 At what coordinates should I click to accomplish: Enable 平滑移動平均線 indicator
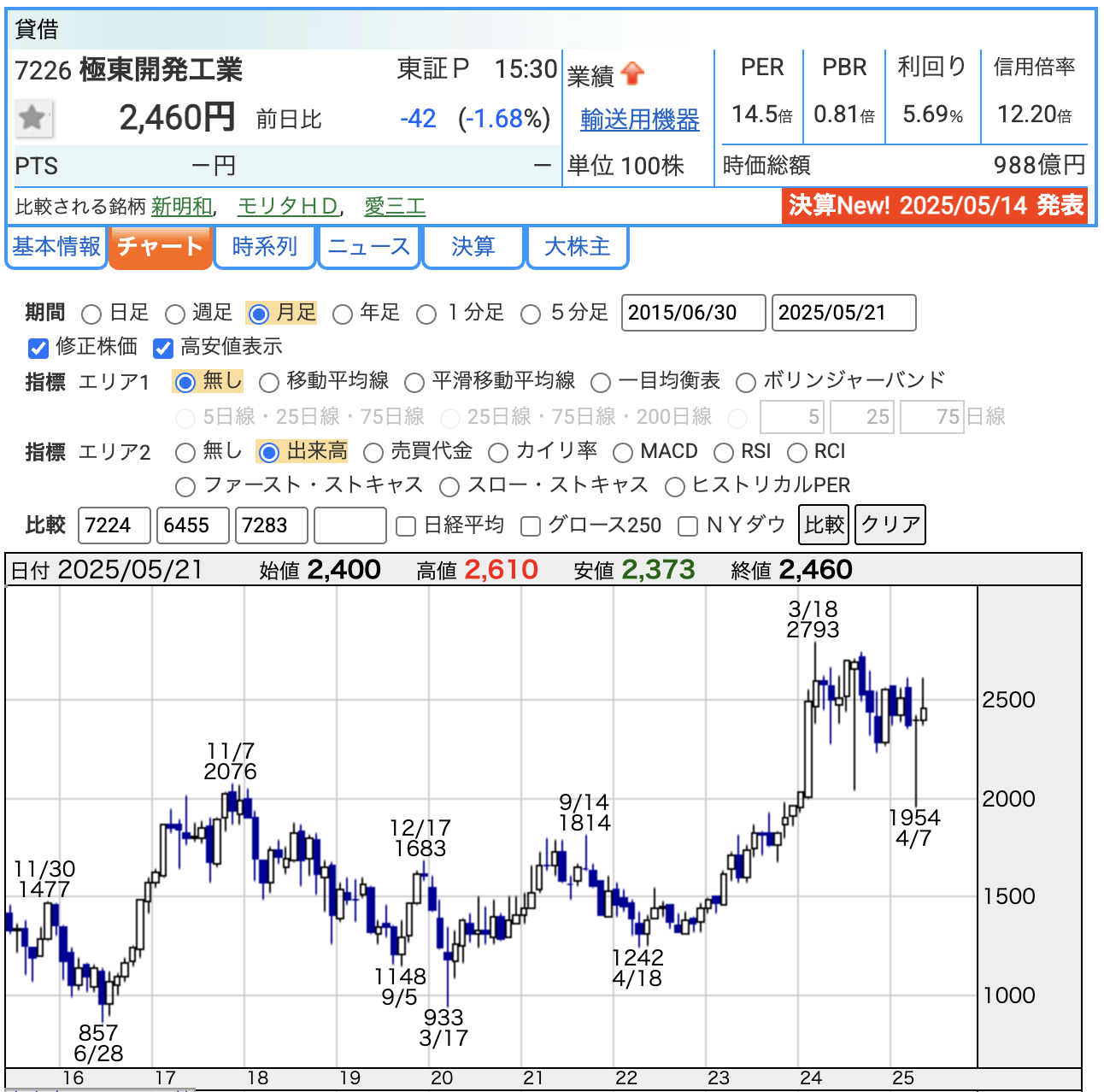pos(414,382)
